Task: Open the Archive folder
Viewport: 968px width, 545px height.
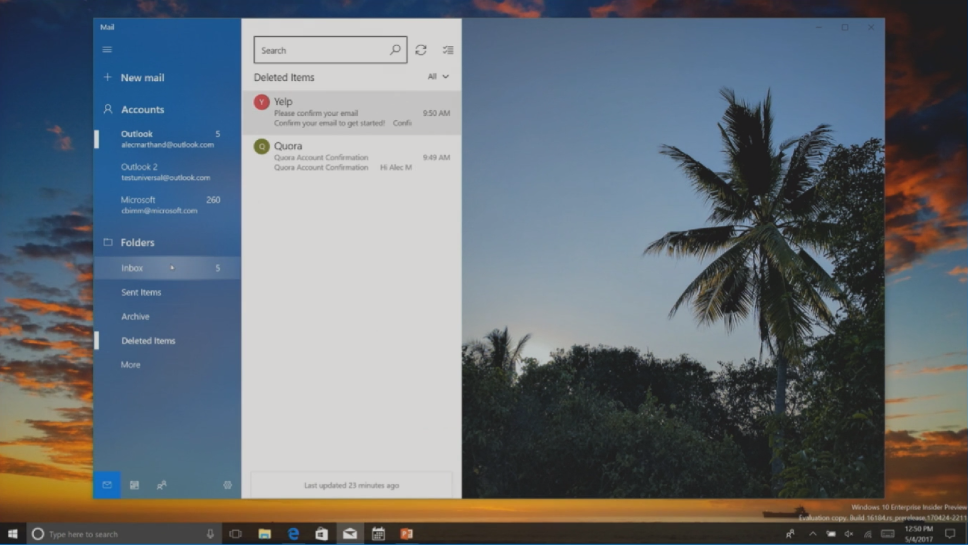Action: pyautogui.click(x=167, y=316)
